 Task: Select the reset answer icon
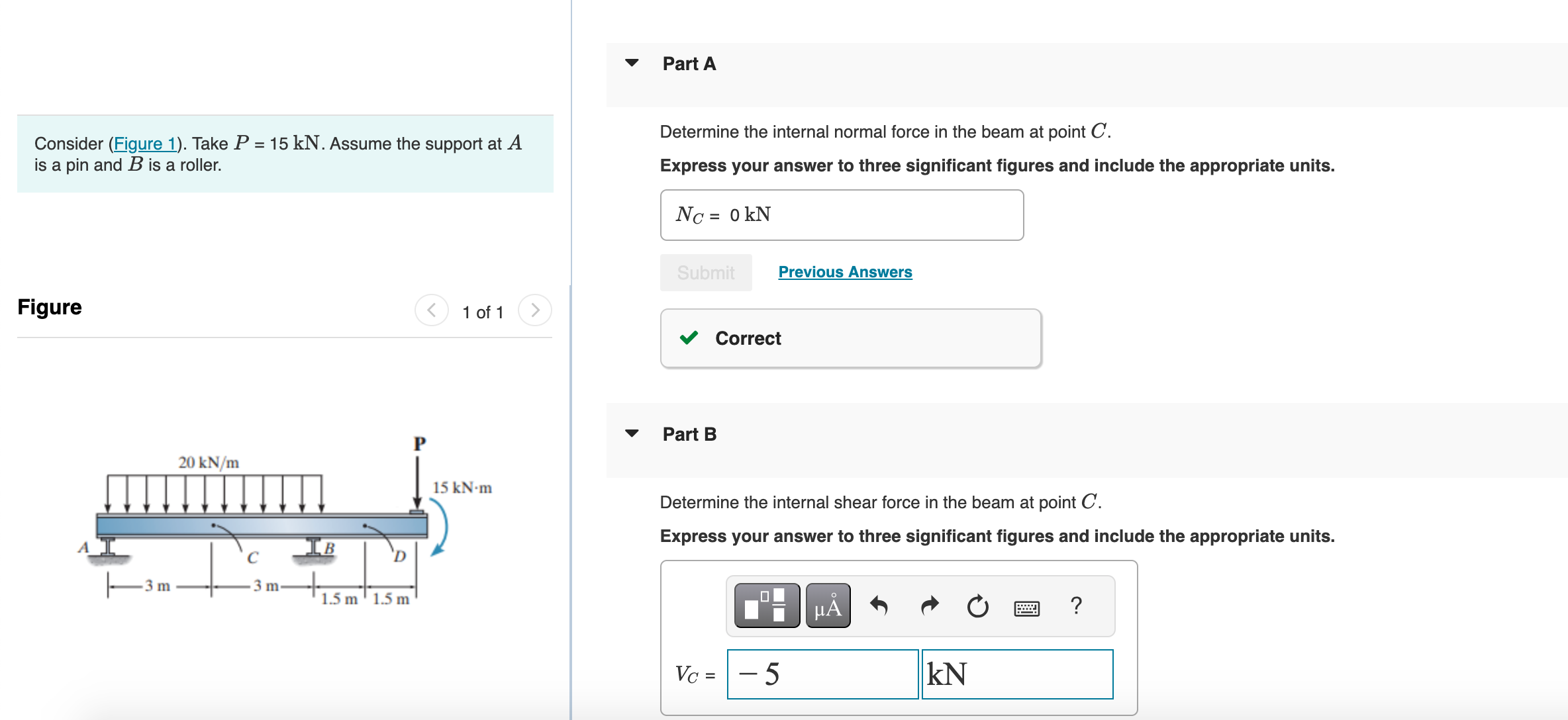tap(978, 607)
